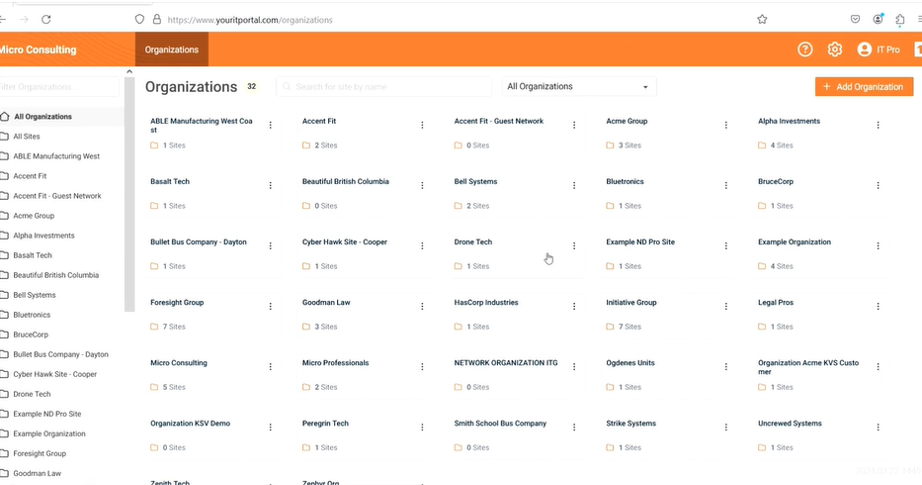Open kebab menu for BruceCorp card
Viewport: 922px width, 485px height.
(x=878, y=186)
